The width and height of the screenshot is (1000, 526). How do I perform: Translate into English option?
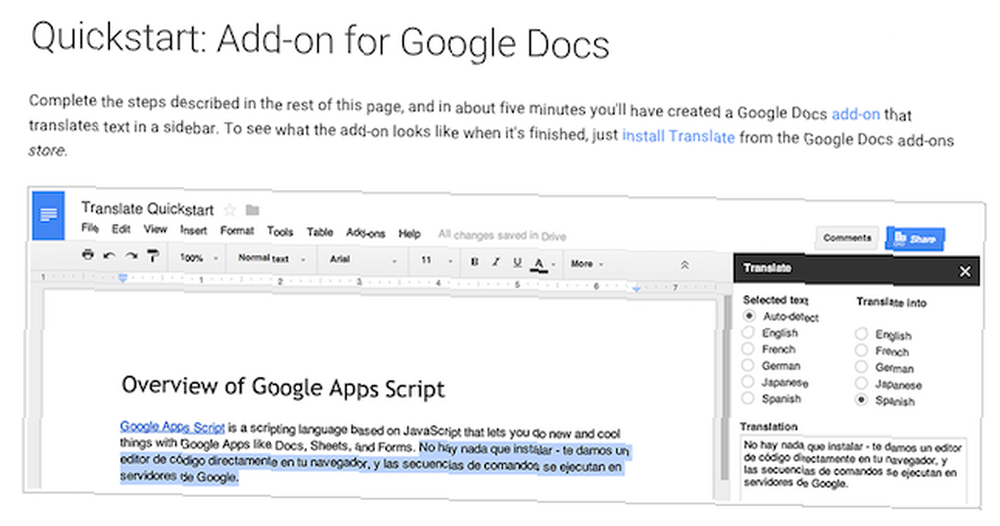click(x=862, y=334)
